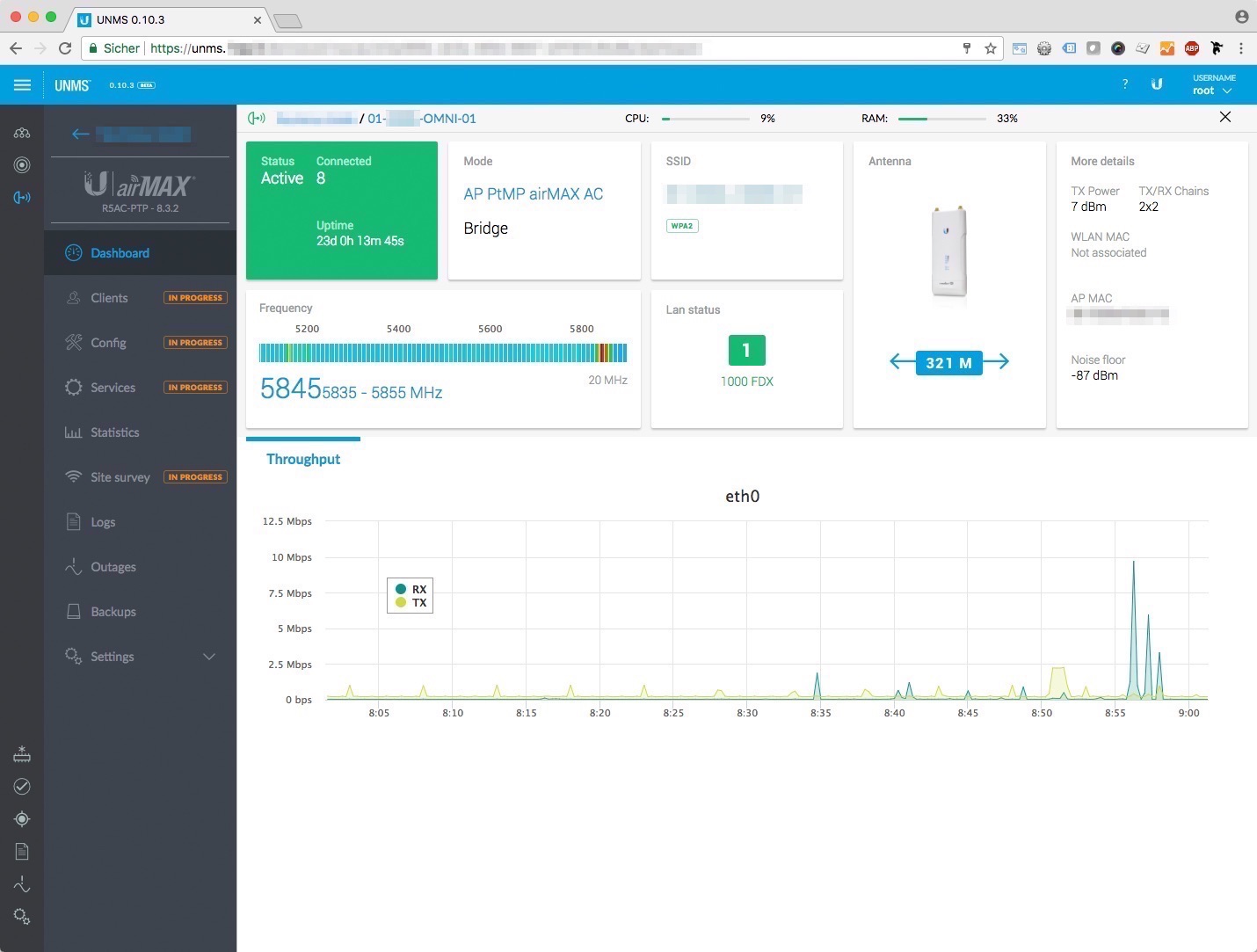Click the help question mark icon
The width and height of the screenshot is (1257, 952).
point(1125,84)
